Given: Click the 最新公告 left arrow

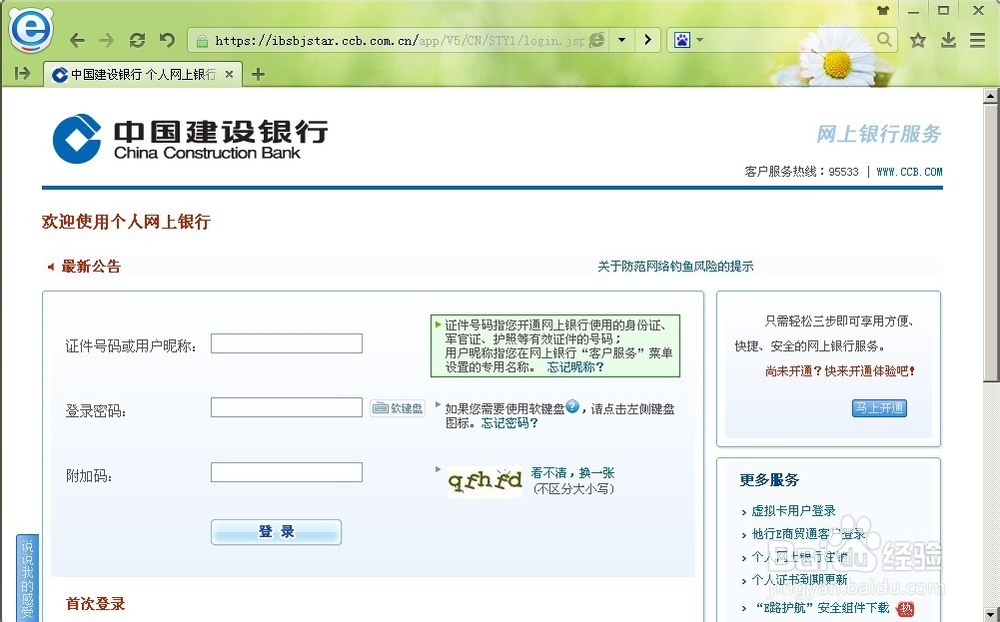Looking at the screenshot, I should [x=50, y=267].
